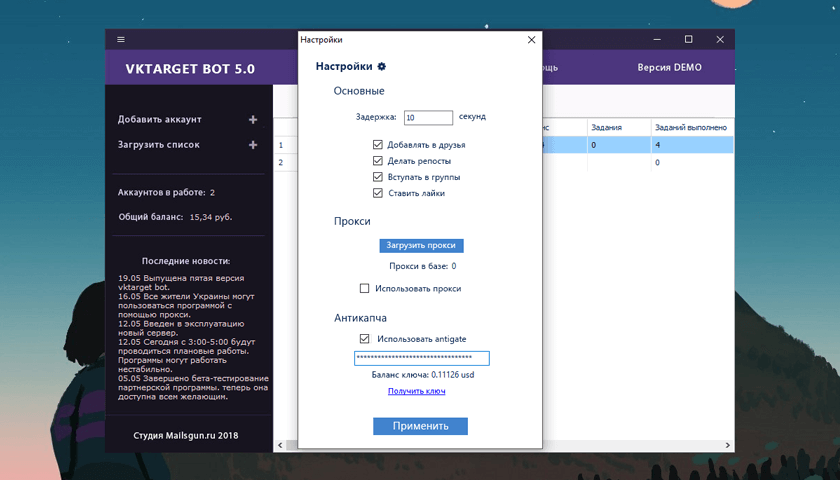Toggle the Вступать в группы checkbox
Viewport: 840px width, 480px height.
tap(378, 177)
